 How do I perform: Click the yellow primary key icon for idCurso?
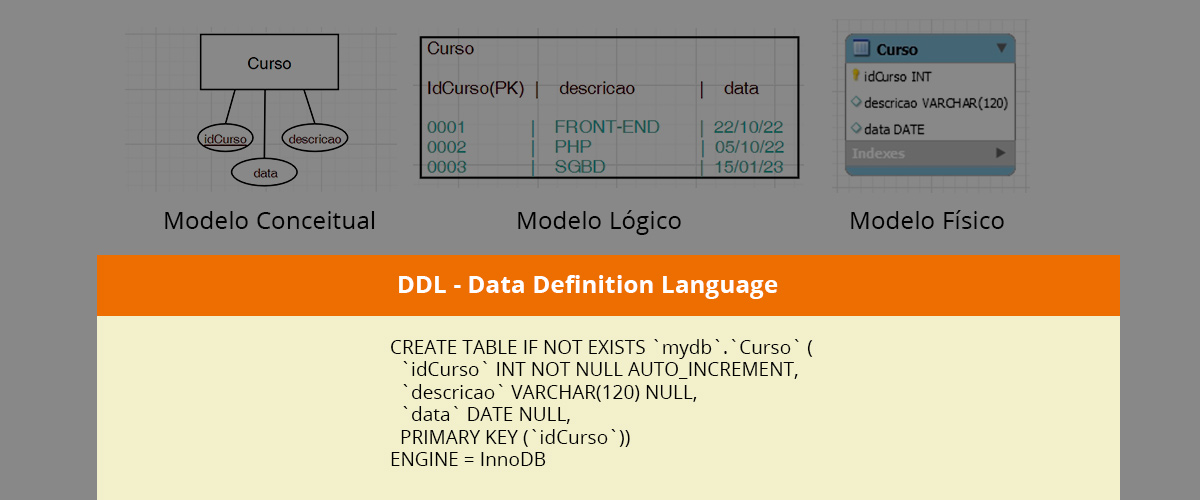(856, 75)
